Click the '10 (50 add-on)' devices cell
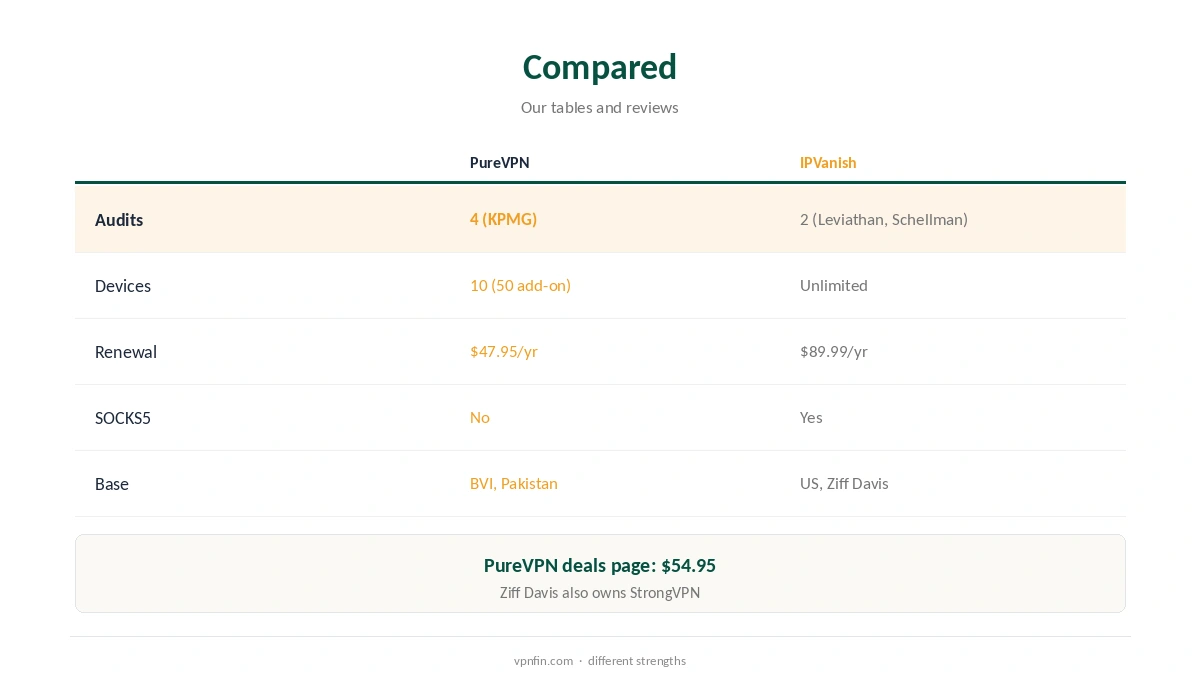 pyautogui.click(x=520, y=285)
